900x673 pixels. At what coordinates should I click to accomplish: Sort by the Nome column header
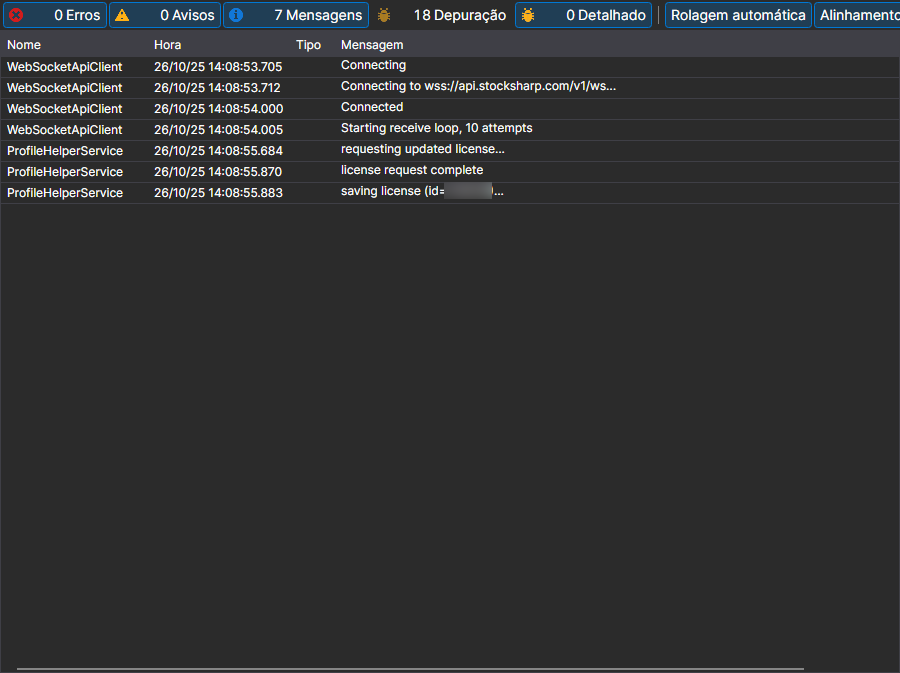coord(24,45)
